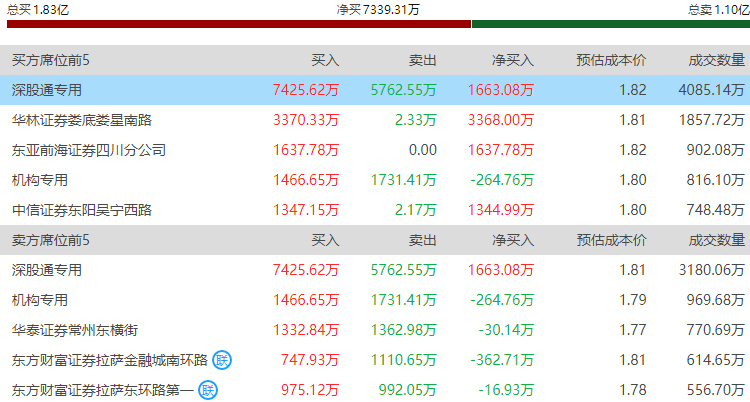This screenshot has width=750, height=402.
Task: Click the 816.10万 volume value
Action: pos(716,180)
